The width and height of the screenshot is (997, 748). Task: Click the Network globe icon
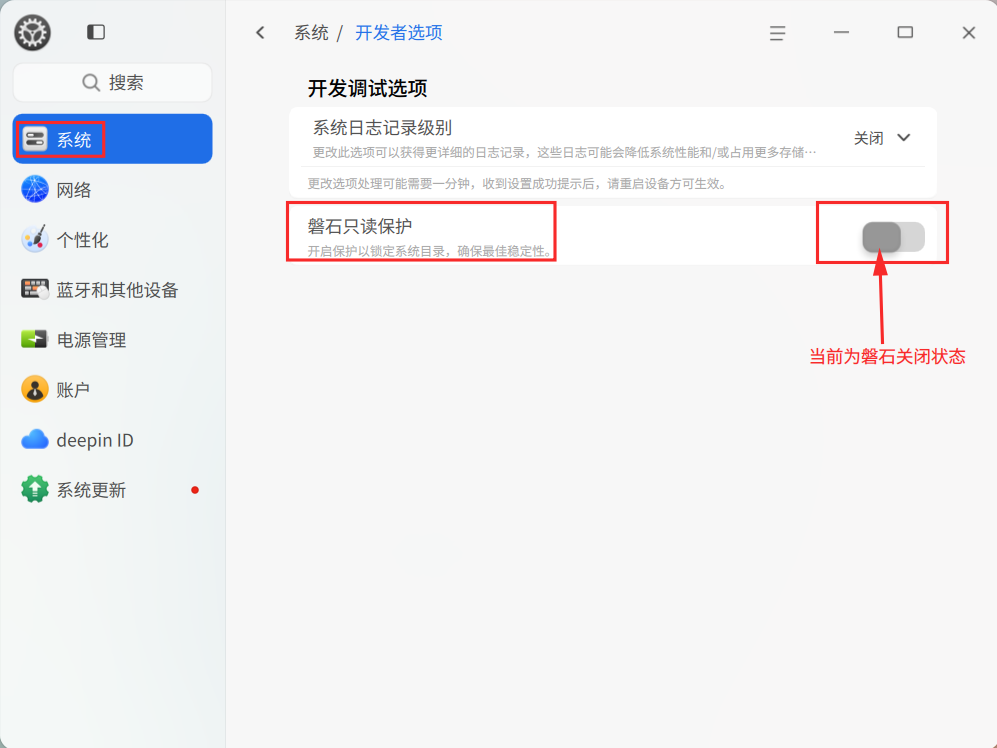(x=35, y=189)
